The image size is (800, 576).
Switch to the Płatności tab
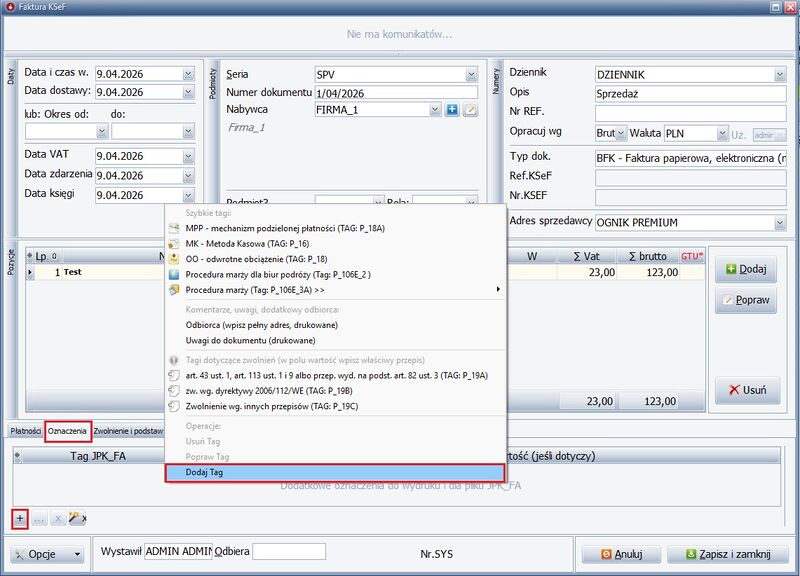(25, 431)
